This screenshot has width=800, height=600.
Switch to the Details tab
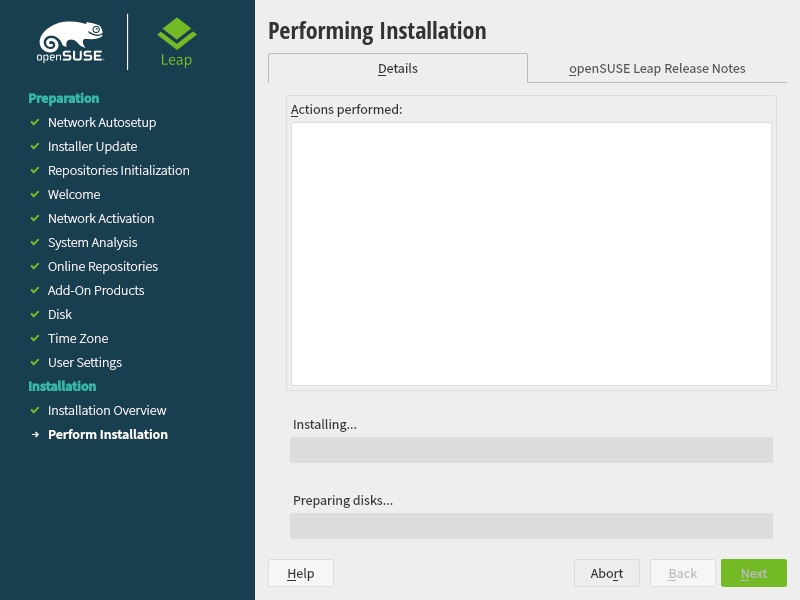click(x=397, y=68)
